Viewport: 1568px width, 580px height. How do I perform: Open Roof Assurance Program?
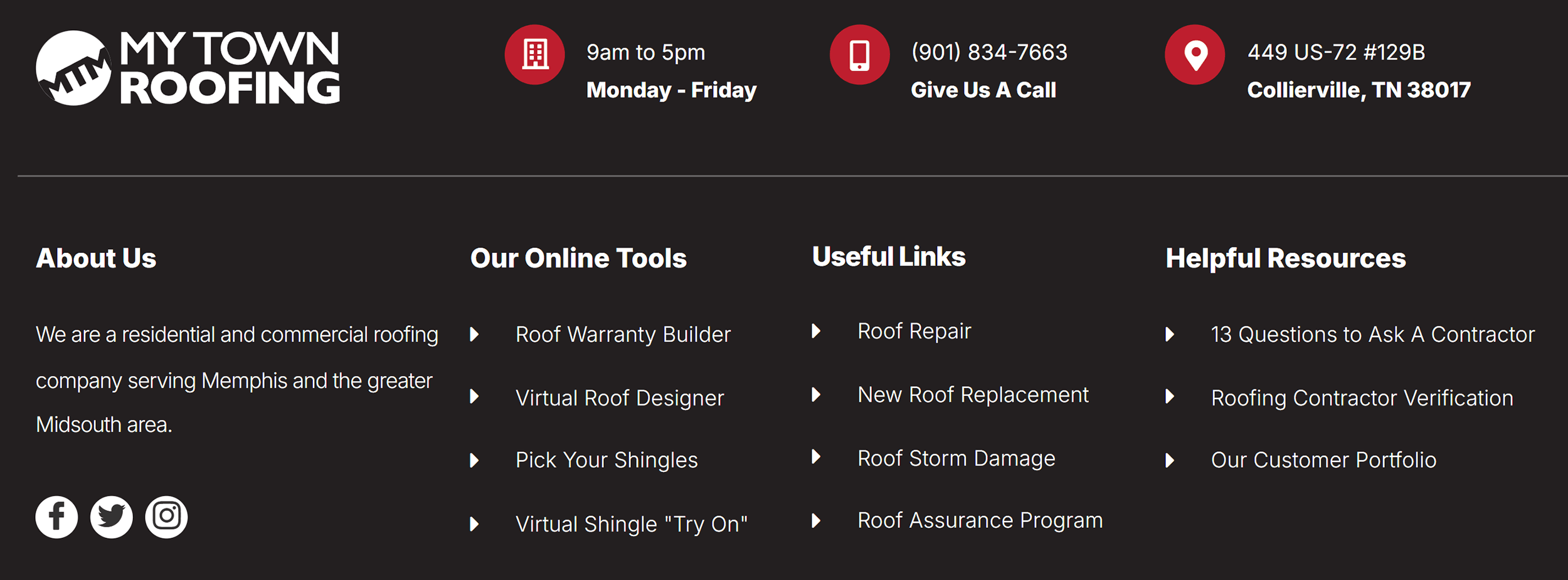coord(980,520)
